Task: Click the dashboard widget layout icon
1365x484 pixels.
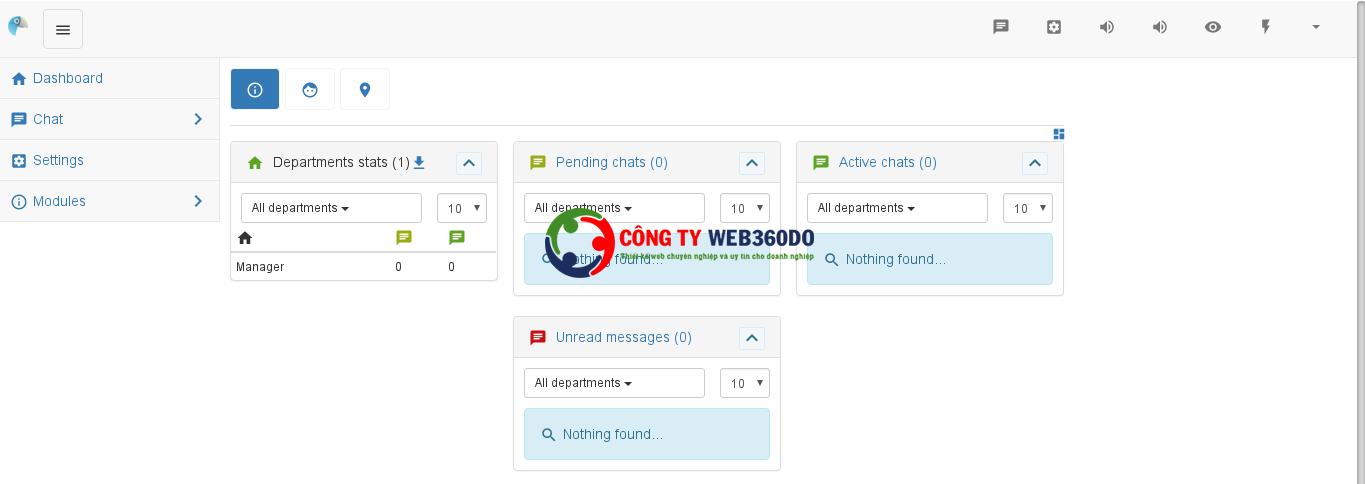Action: coord(1059,134)
